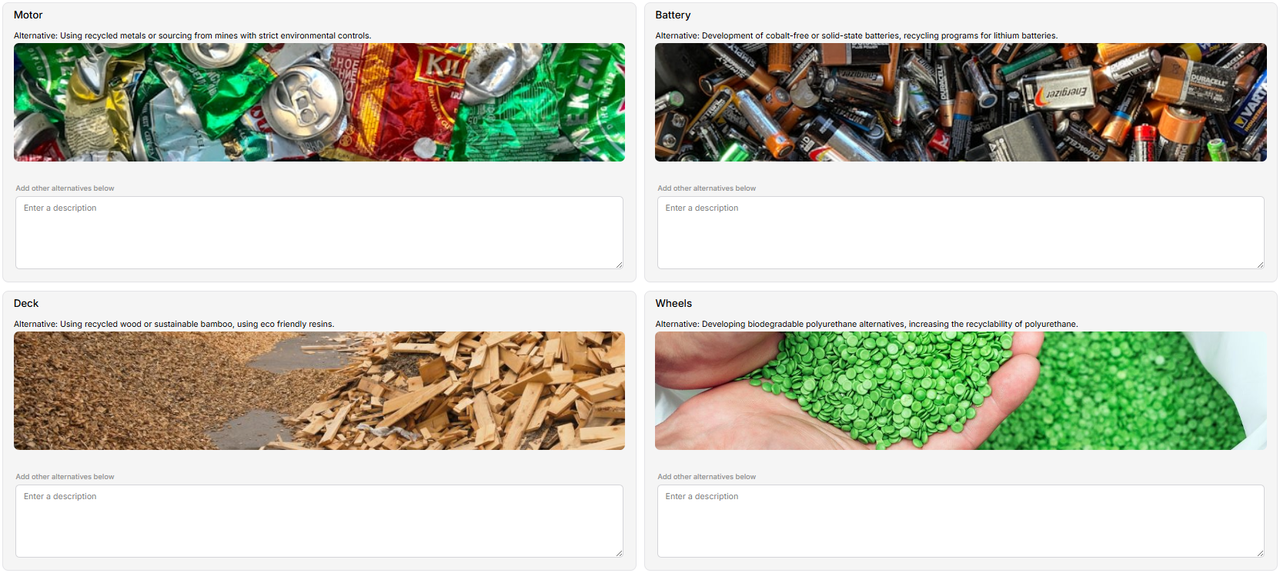Click the Motor card heading

(28, 15)
